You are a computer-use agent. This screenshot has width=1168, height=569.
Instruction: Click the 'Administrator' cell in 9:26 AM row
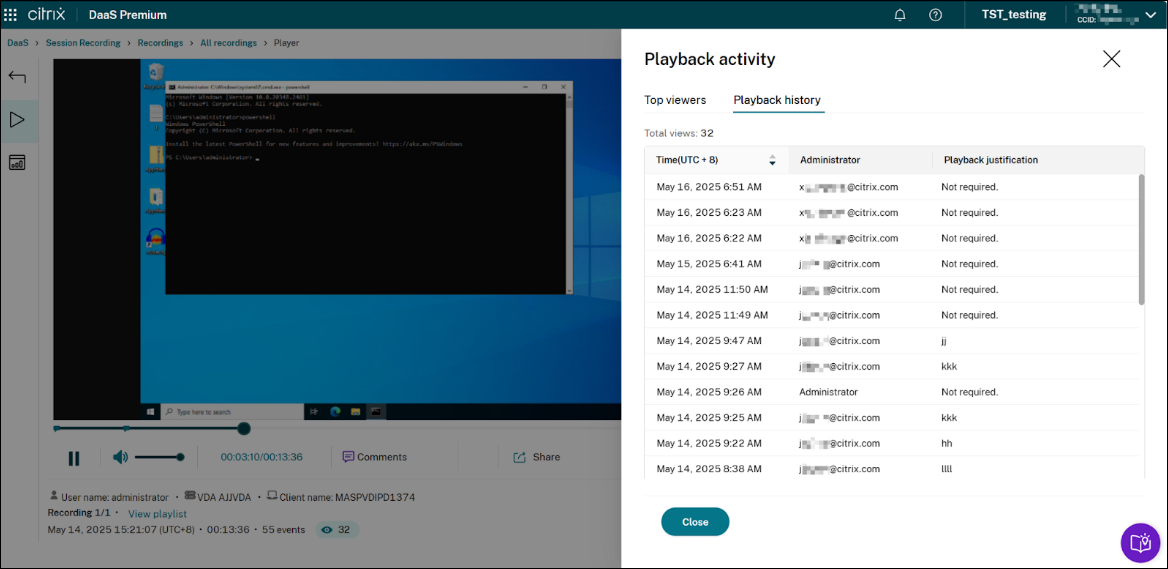click(828, 392)
